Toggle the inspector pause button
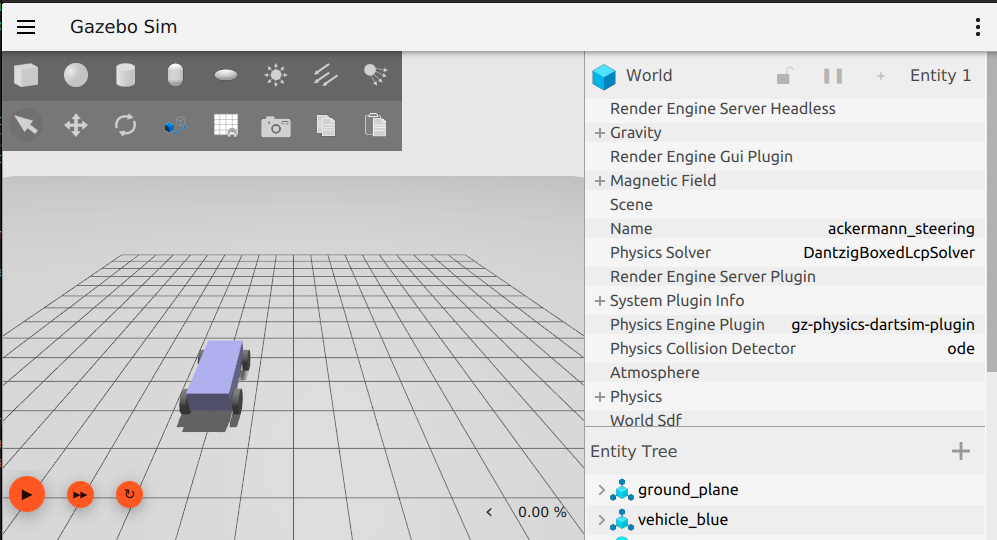 coord(832,76)
